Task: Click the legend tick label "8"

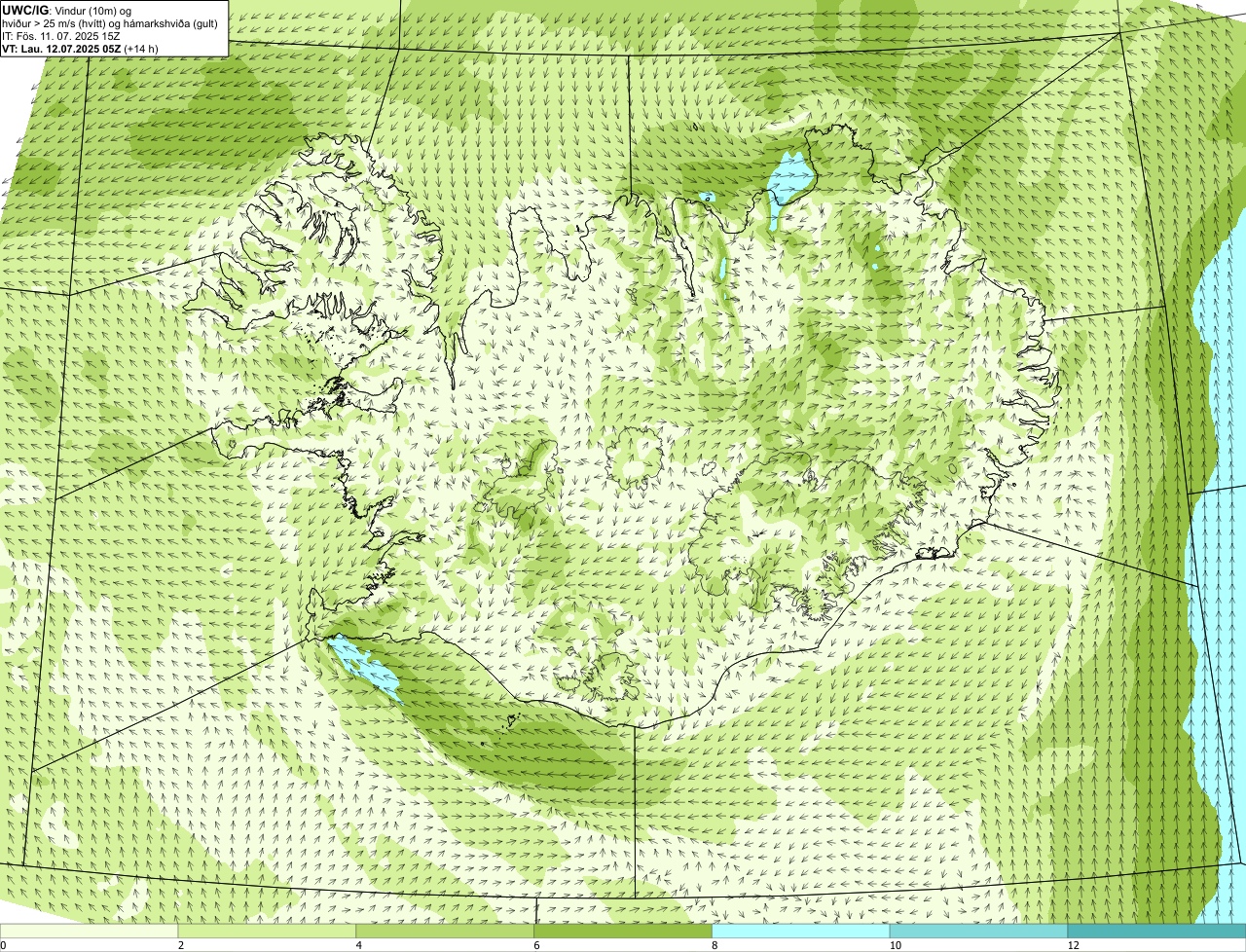Action: (715, 945)
